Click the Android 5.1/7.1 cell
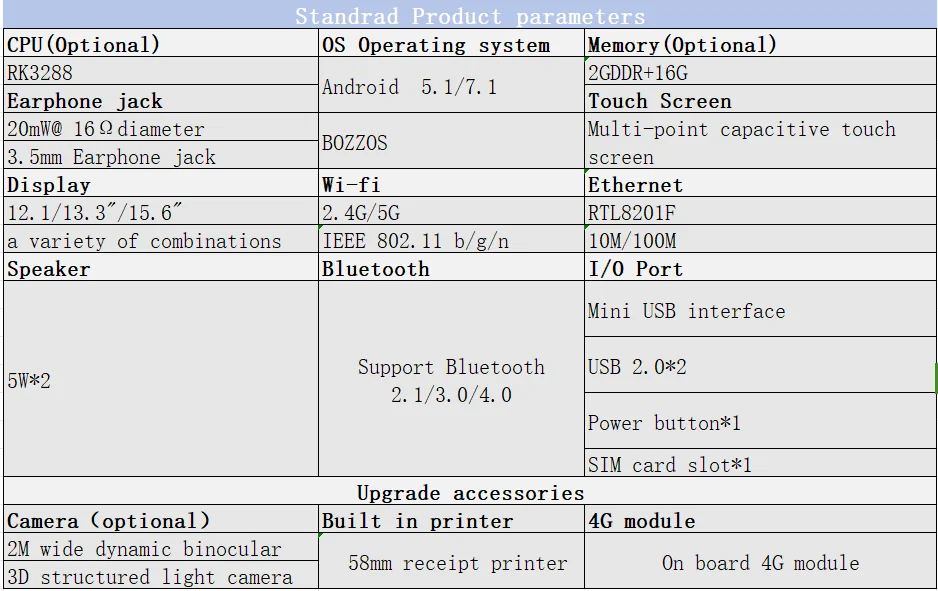 click(452, 86)
